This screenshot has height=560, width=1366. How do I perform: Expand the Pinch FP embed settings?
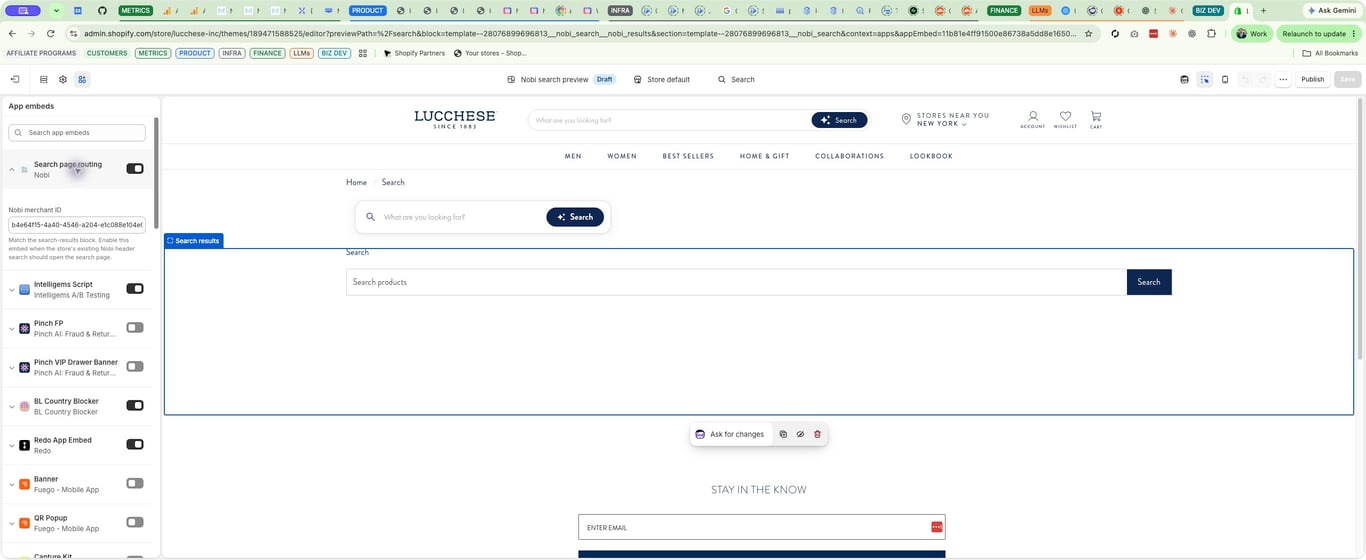pyautogui.click(x=12, y=328)
